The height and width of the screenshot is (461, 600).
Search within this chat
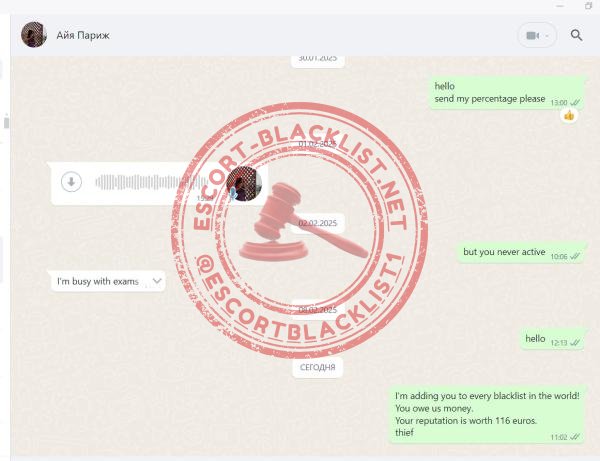coord(576,35)
